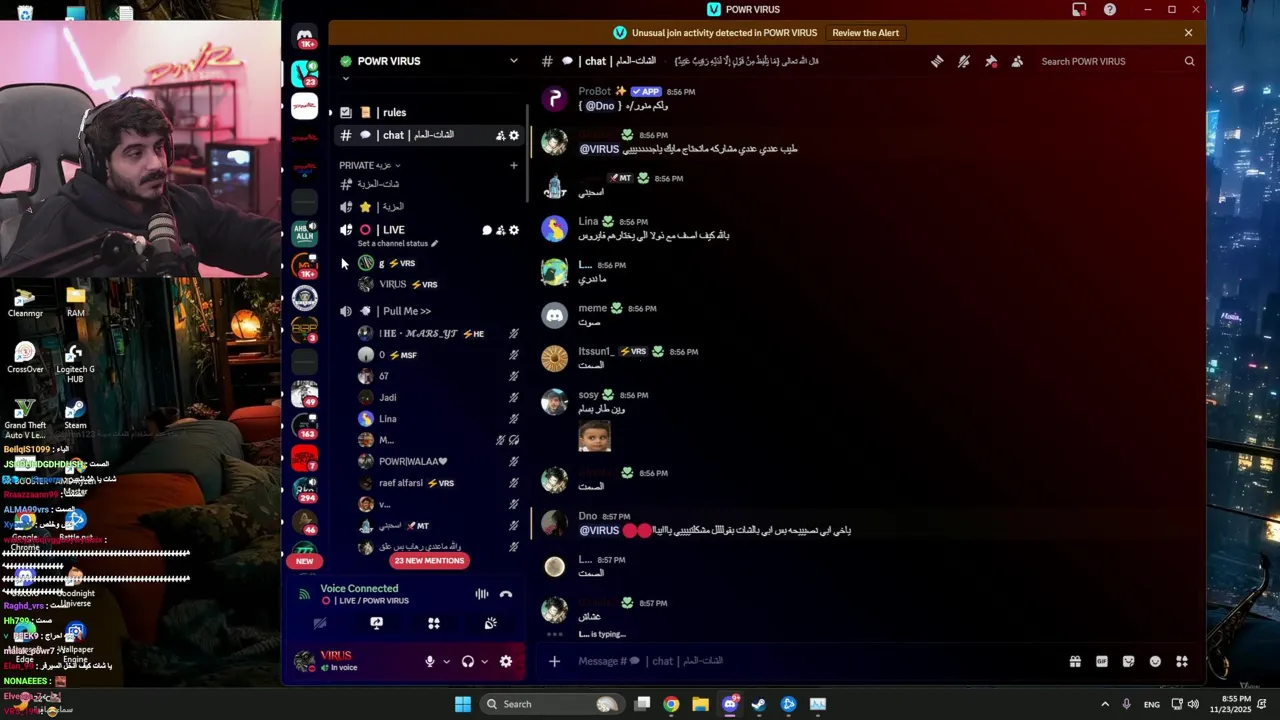Open LIVE voice channel chat bubble

[487, 230]
